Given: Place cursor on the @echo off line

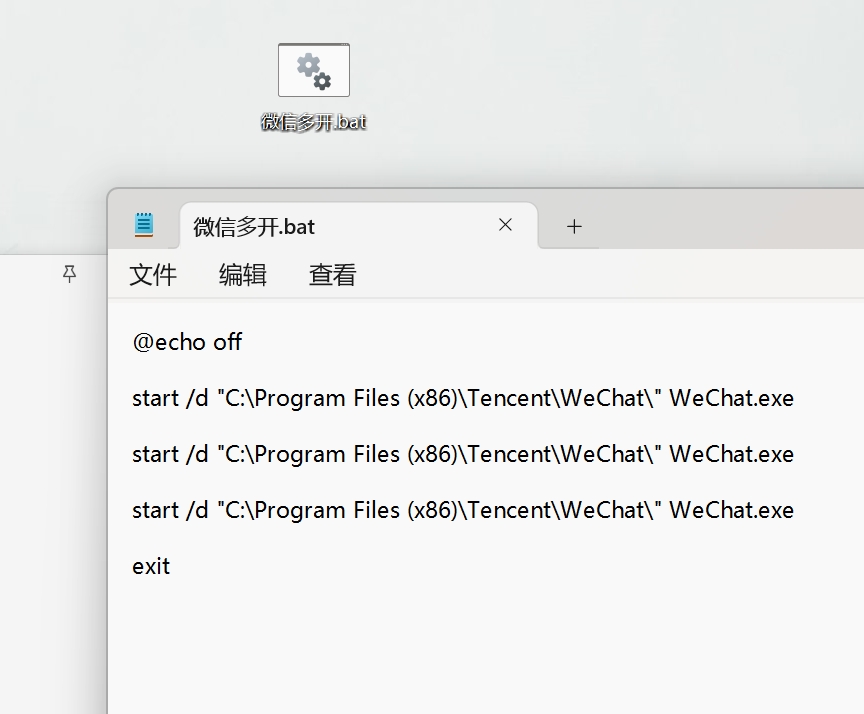Looking at the screenshot, I should pos(187,342).
